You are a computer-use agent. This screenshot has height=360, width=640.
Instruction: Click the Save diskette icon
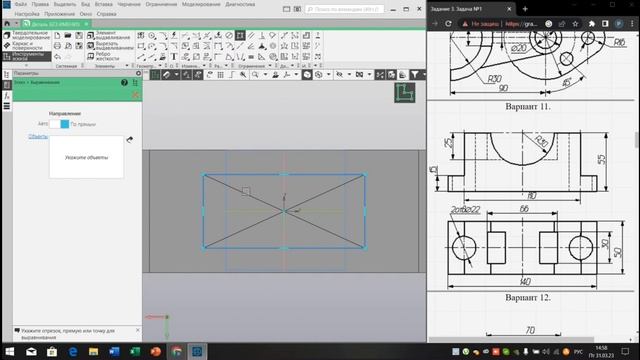click(x=79, y=36)
